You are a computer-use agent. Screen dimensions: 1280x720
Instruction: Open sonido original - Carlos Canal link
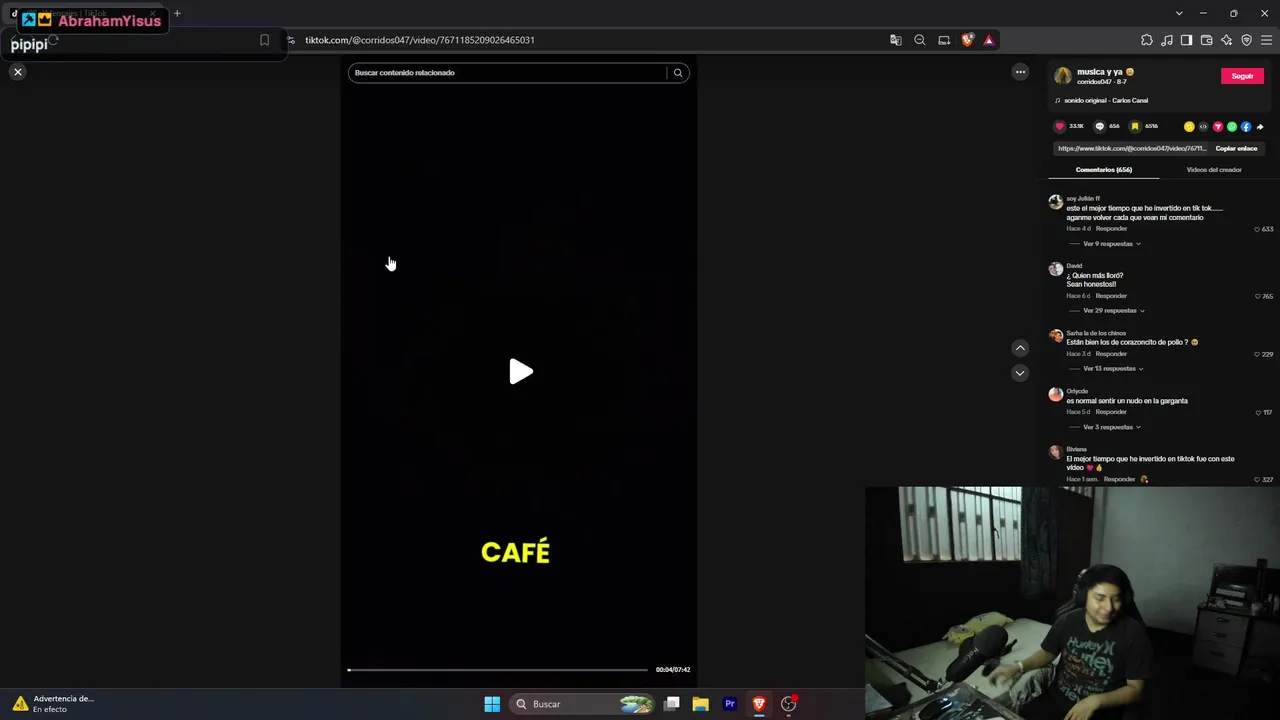(1105, 101)
